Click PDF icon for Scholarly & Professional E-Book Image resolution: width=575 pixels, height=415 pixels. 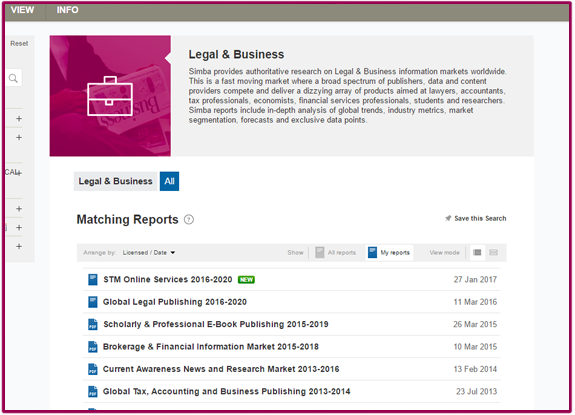point(93,324)
